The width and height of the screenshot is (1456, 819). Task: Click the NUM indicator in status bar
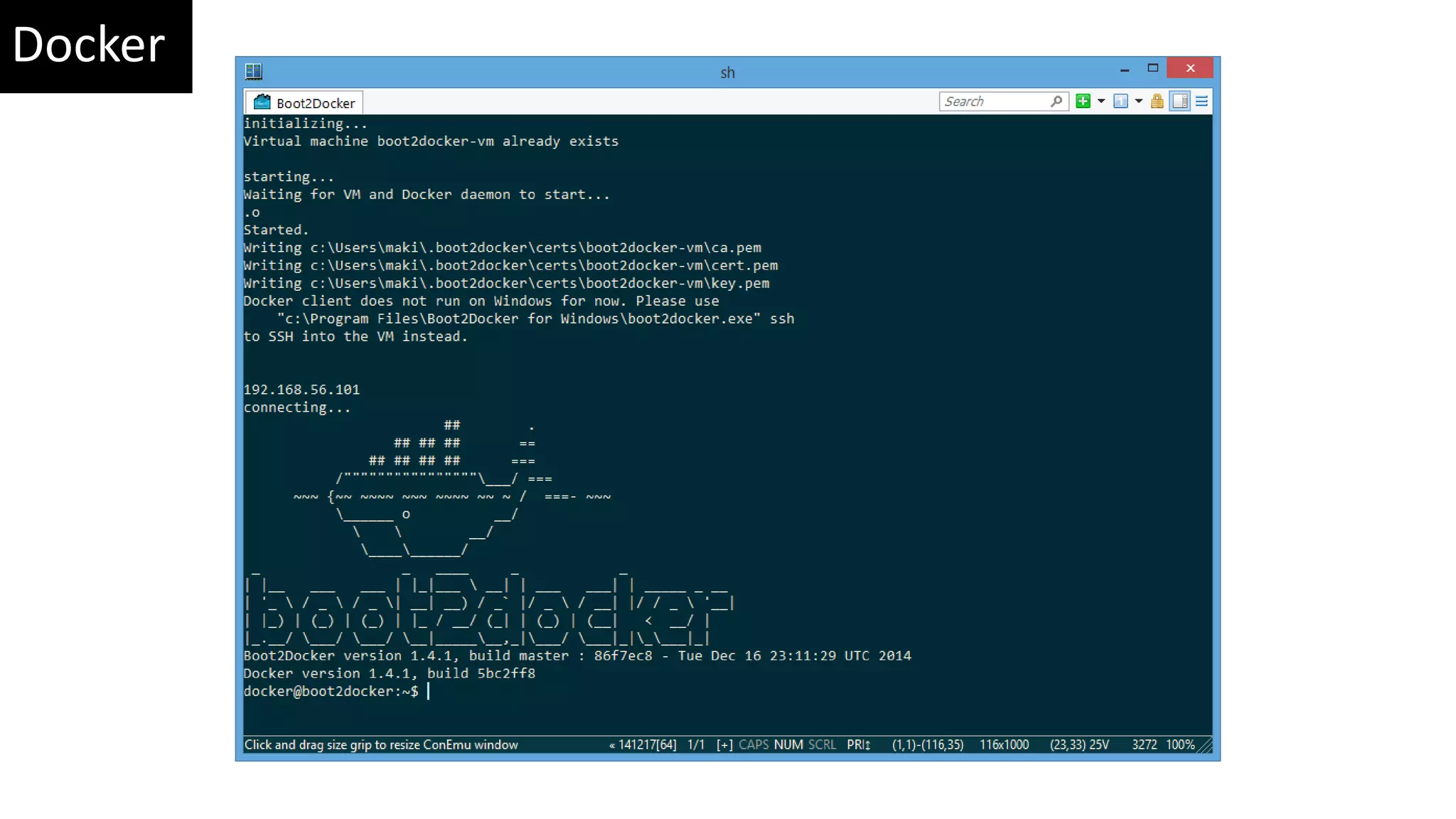[x=788, y=744]
